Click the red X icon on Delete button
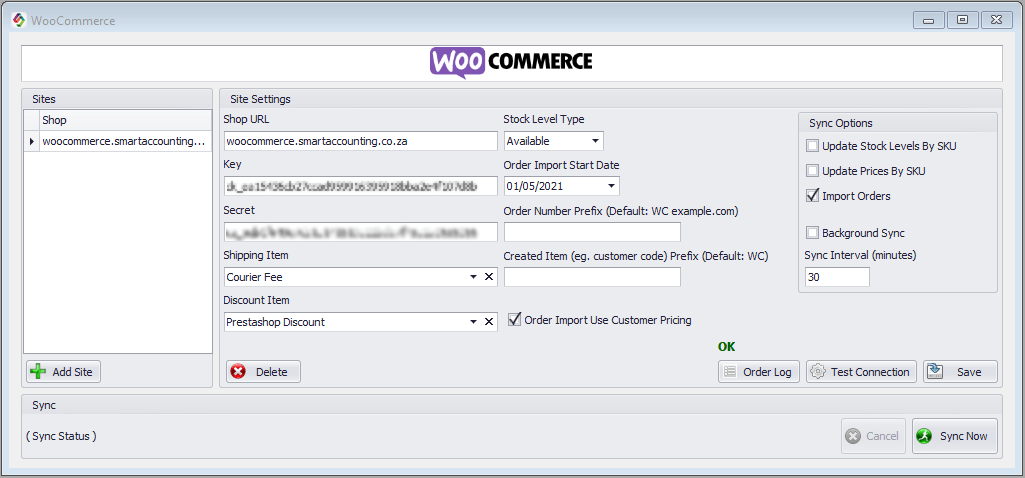Image resolution: width=1025 pixels, height=478 pixels. (239, 372)
